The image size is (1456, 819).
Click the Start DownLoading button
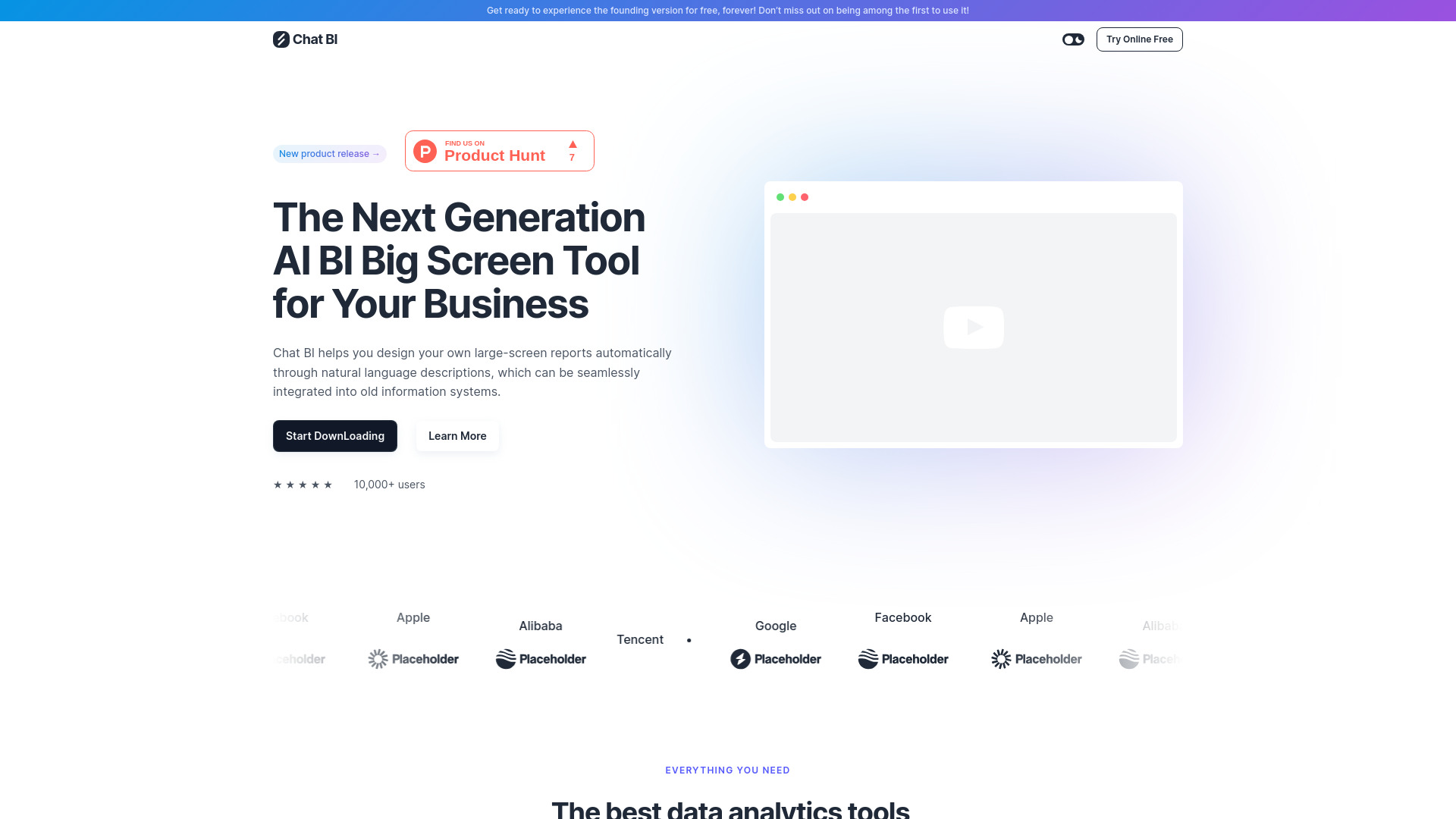coord(335,436)
